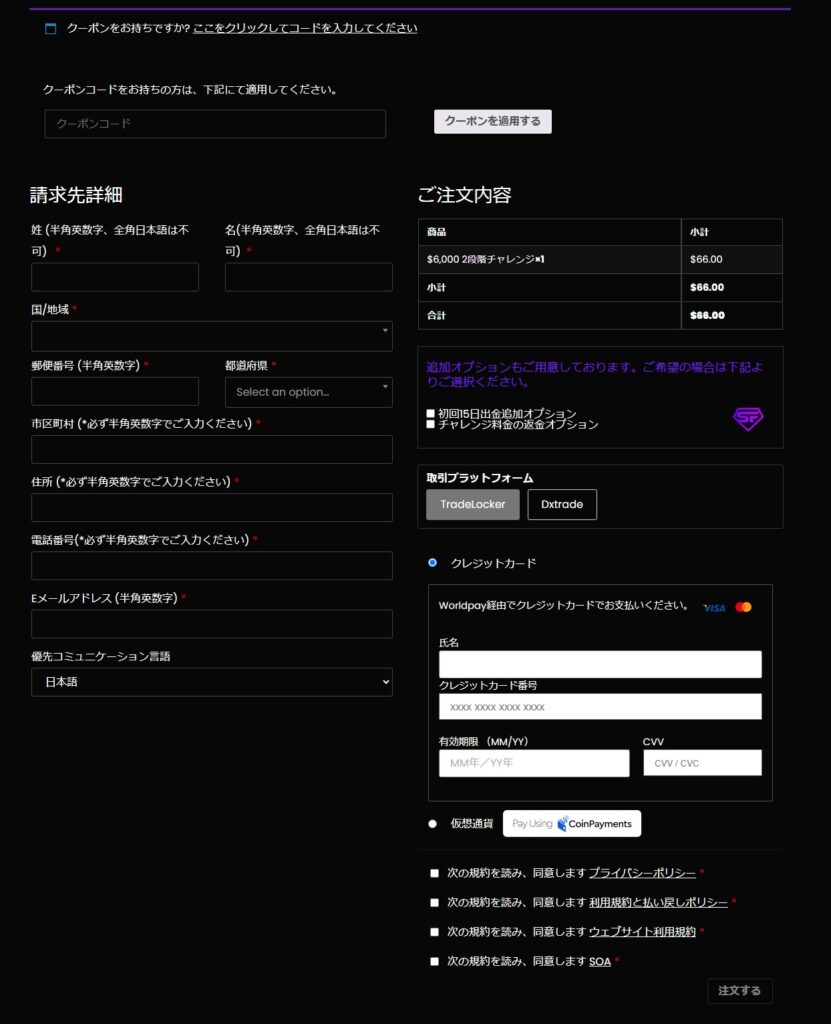Click the Mastercard icon
This screenshot has width=831, height=1024.
[x=743, y=606]
